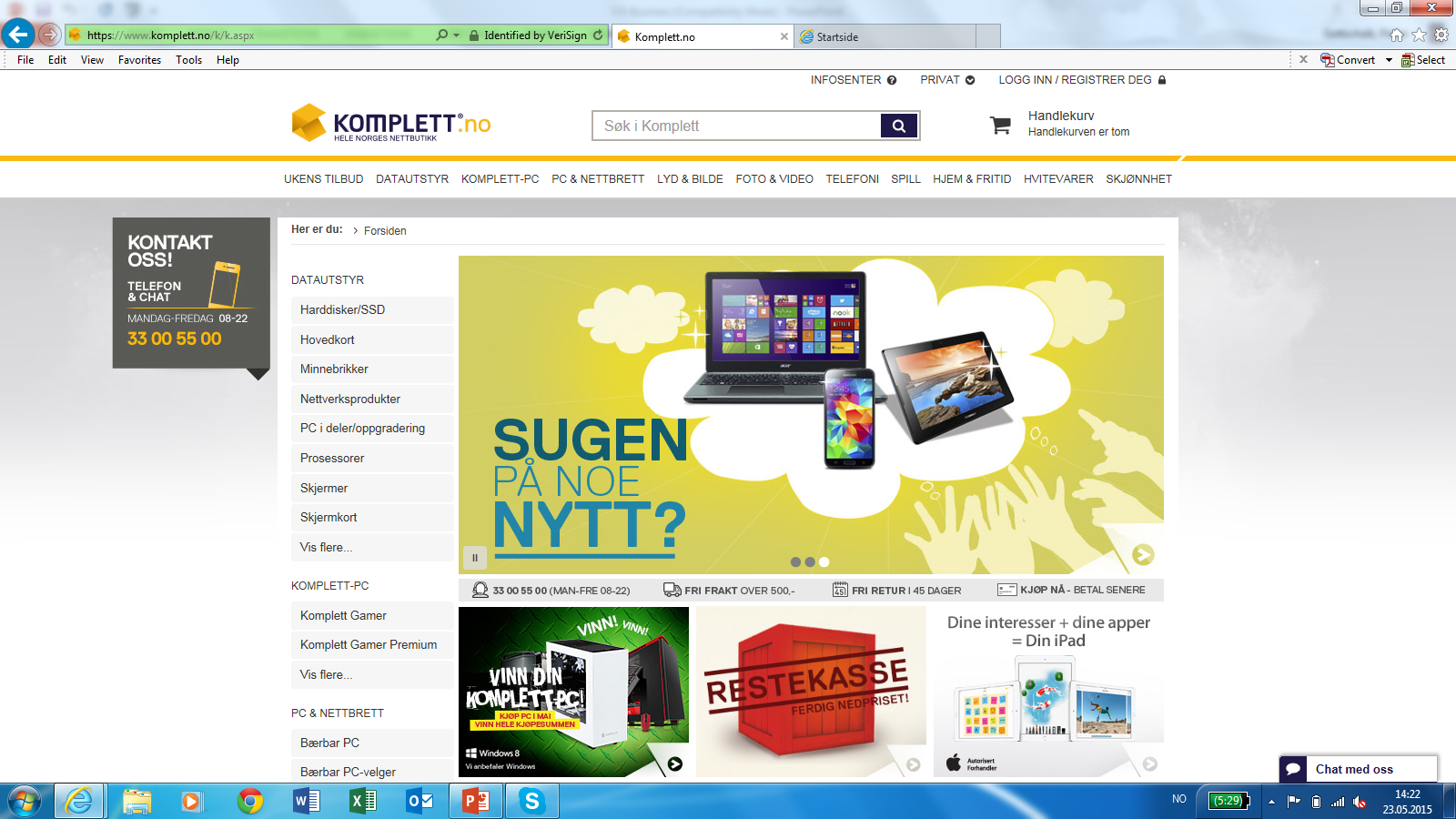Image resolution: width=1456 pixels, height=819 pixels.
Task: Refresh the page with reload icon
Action: (598, 35)
